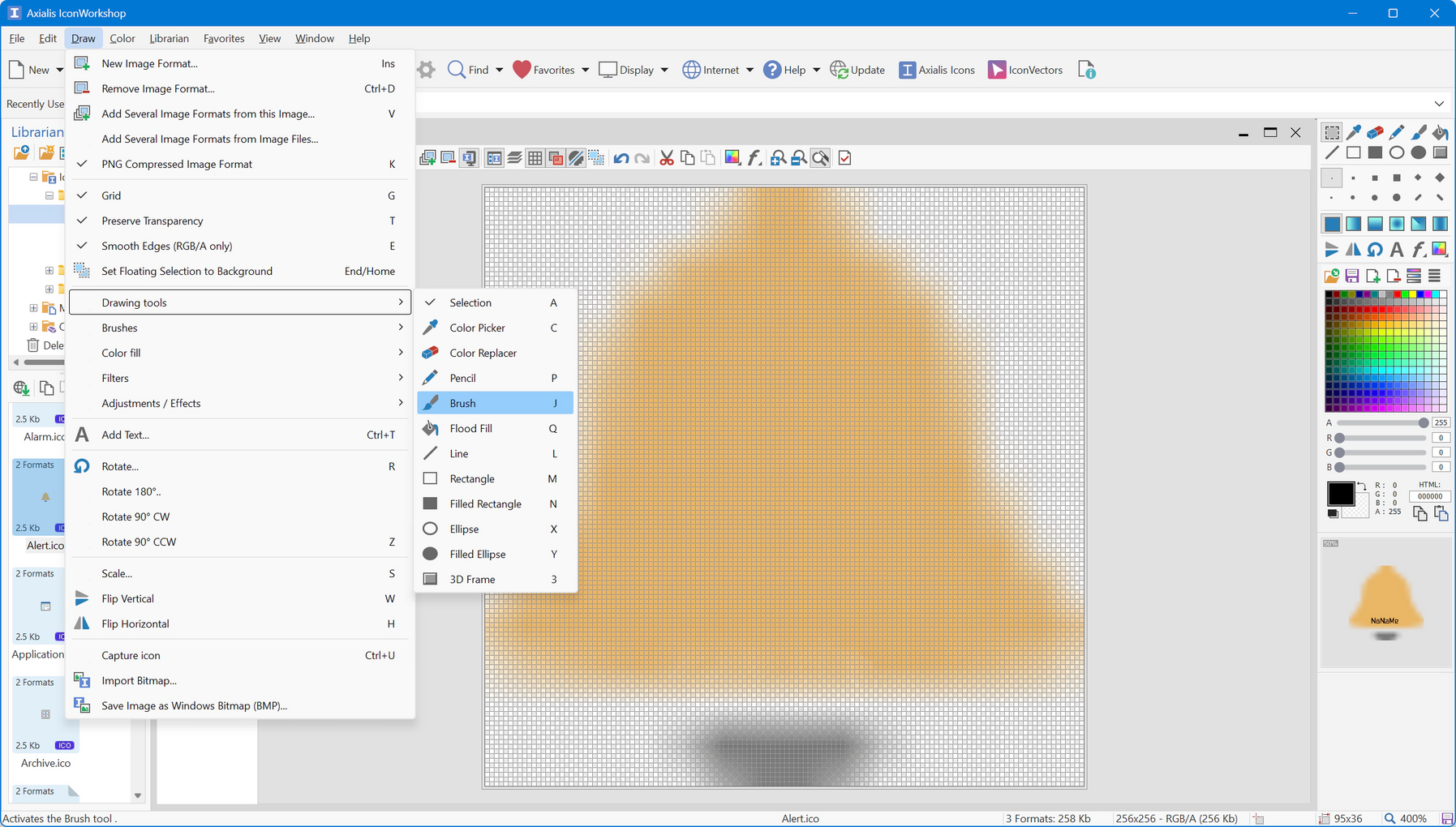Click the Add Text 'A' icon in right palette

[1397, 249]
